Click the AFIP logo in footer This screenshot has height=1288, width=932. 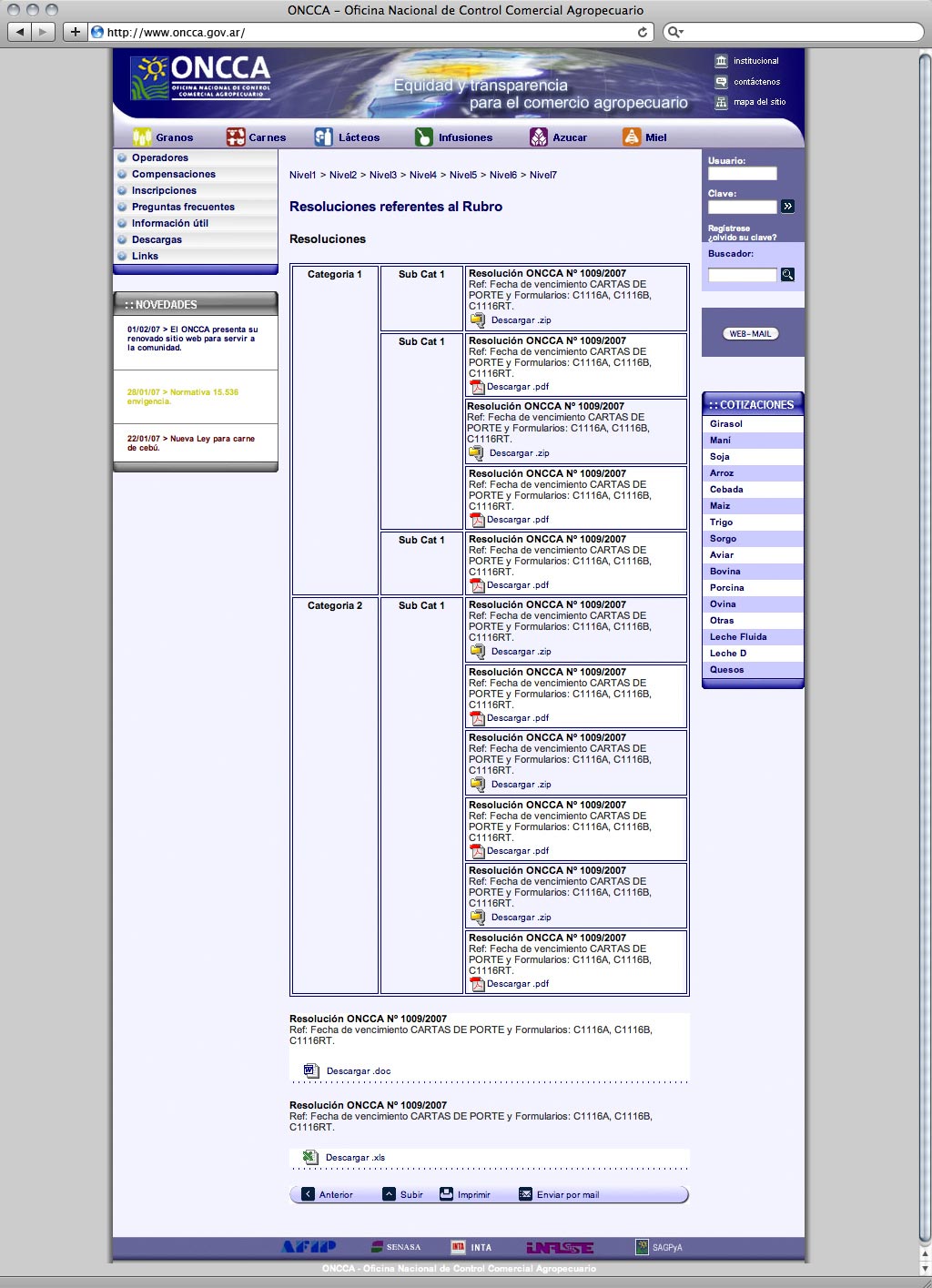click(309, 1247)
